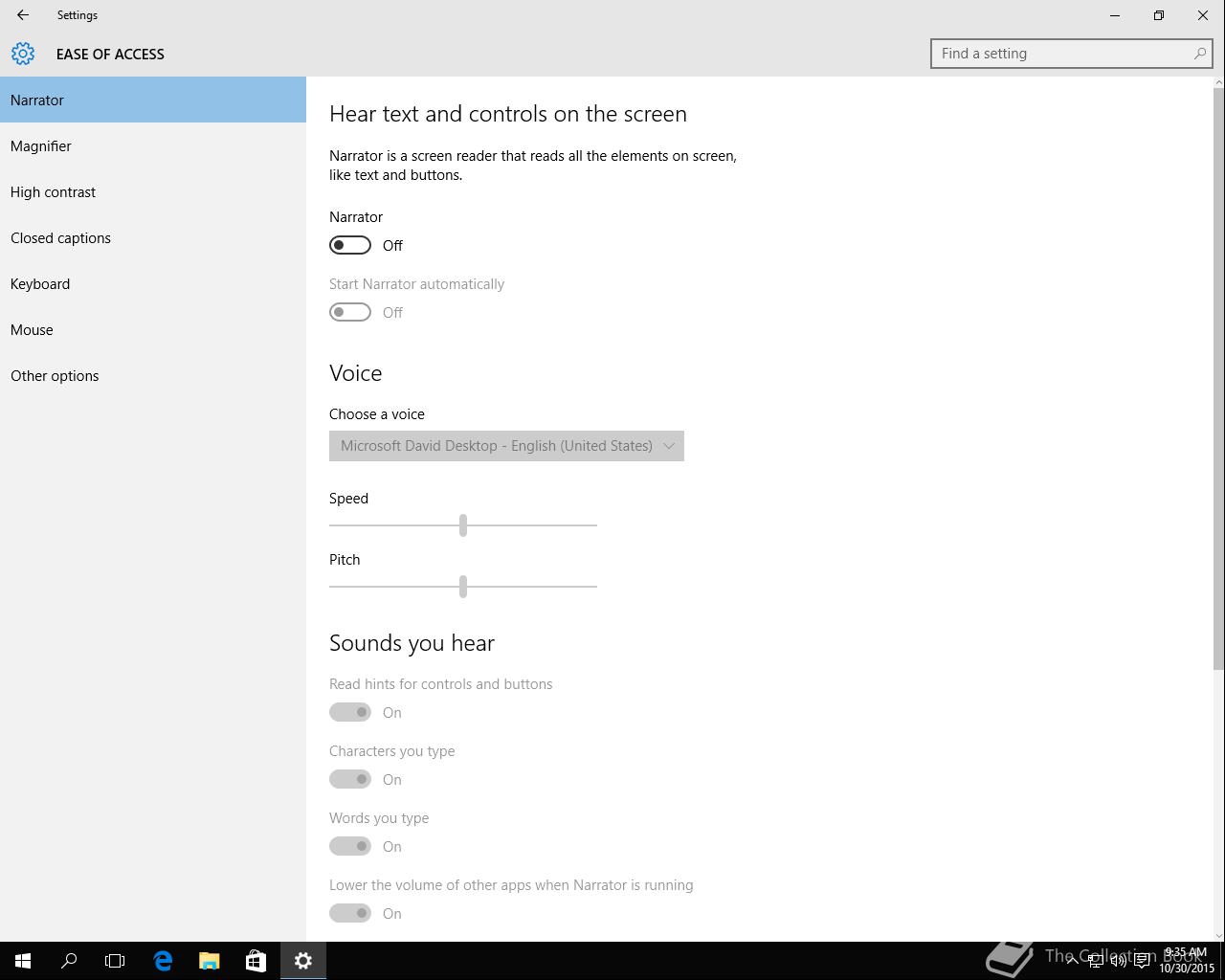1225x980 pixels.
Task: Click the Find a setting search box
Action: coord(1071,54)
